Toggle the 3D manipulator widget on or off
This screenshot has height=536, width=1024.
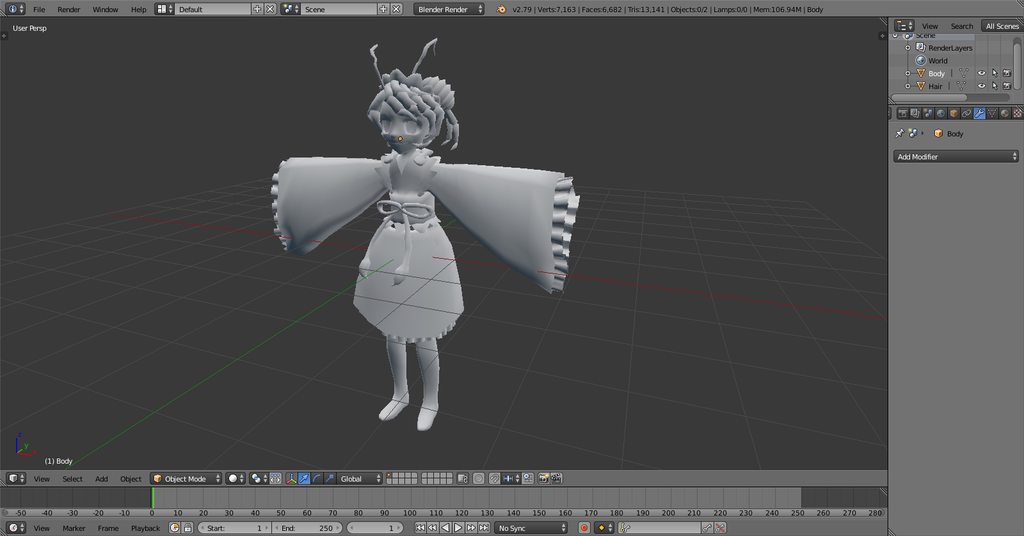pyautogui.click(x=291, y=479)
